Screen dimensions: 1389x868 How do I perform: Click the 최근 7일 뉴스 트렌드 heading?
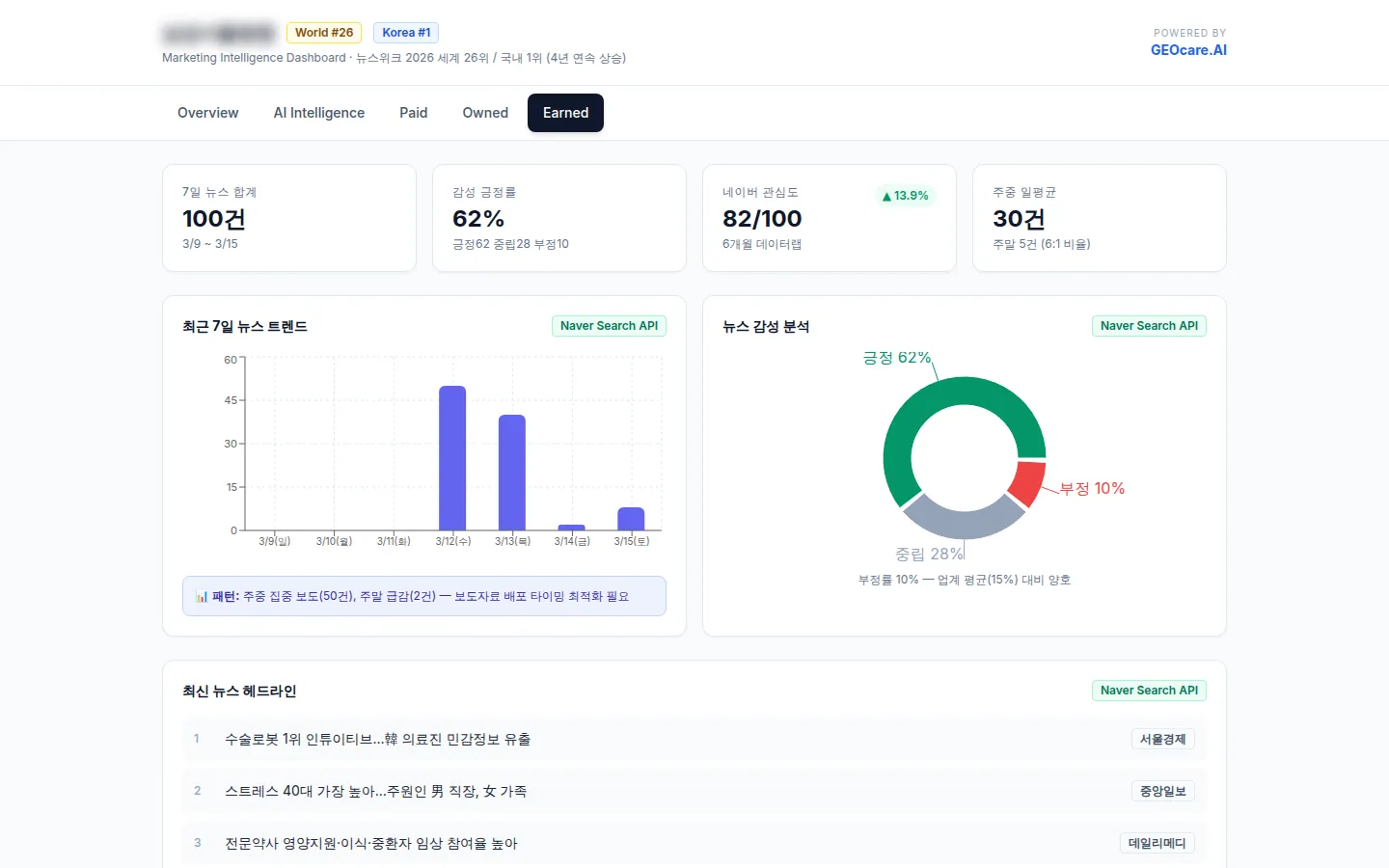click(x=245, y=327)
